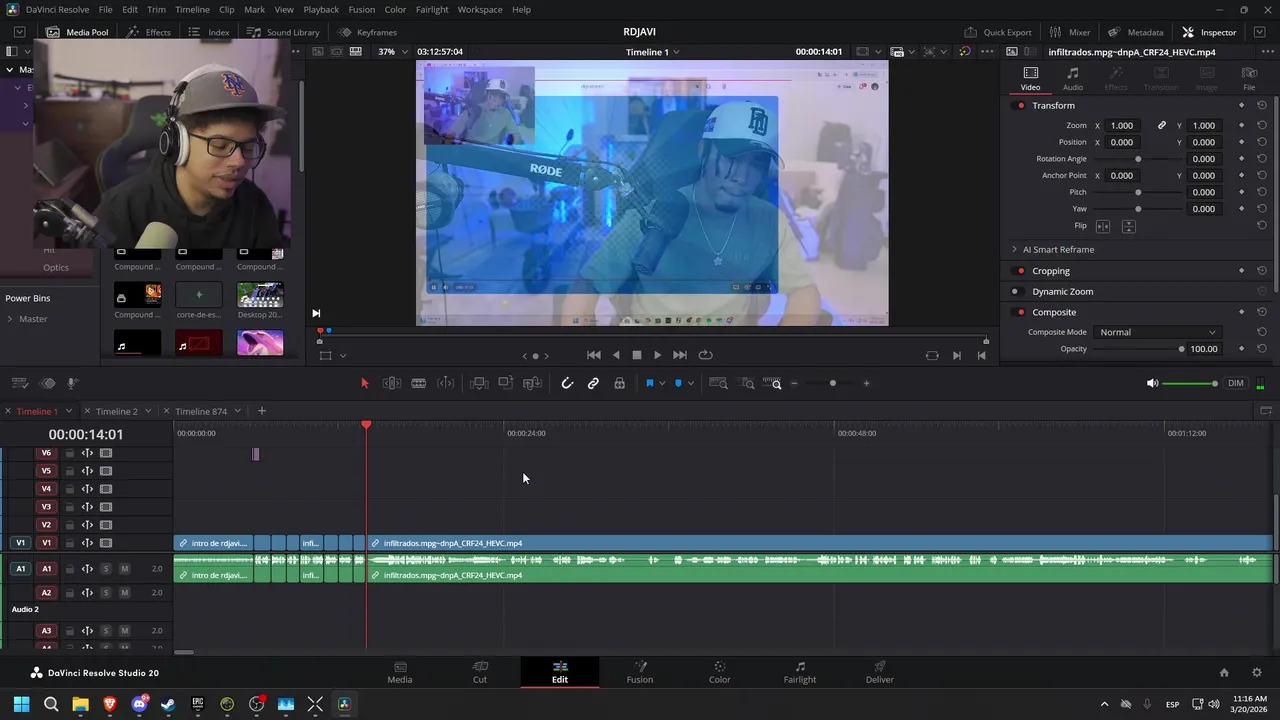Image resolution: width=1280 pixels, height=720 pixels.
Task: Click the Insert Clip toolbar icon
Action: tap(479, 383)
